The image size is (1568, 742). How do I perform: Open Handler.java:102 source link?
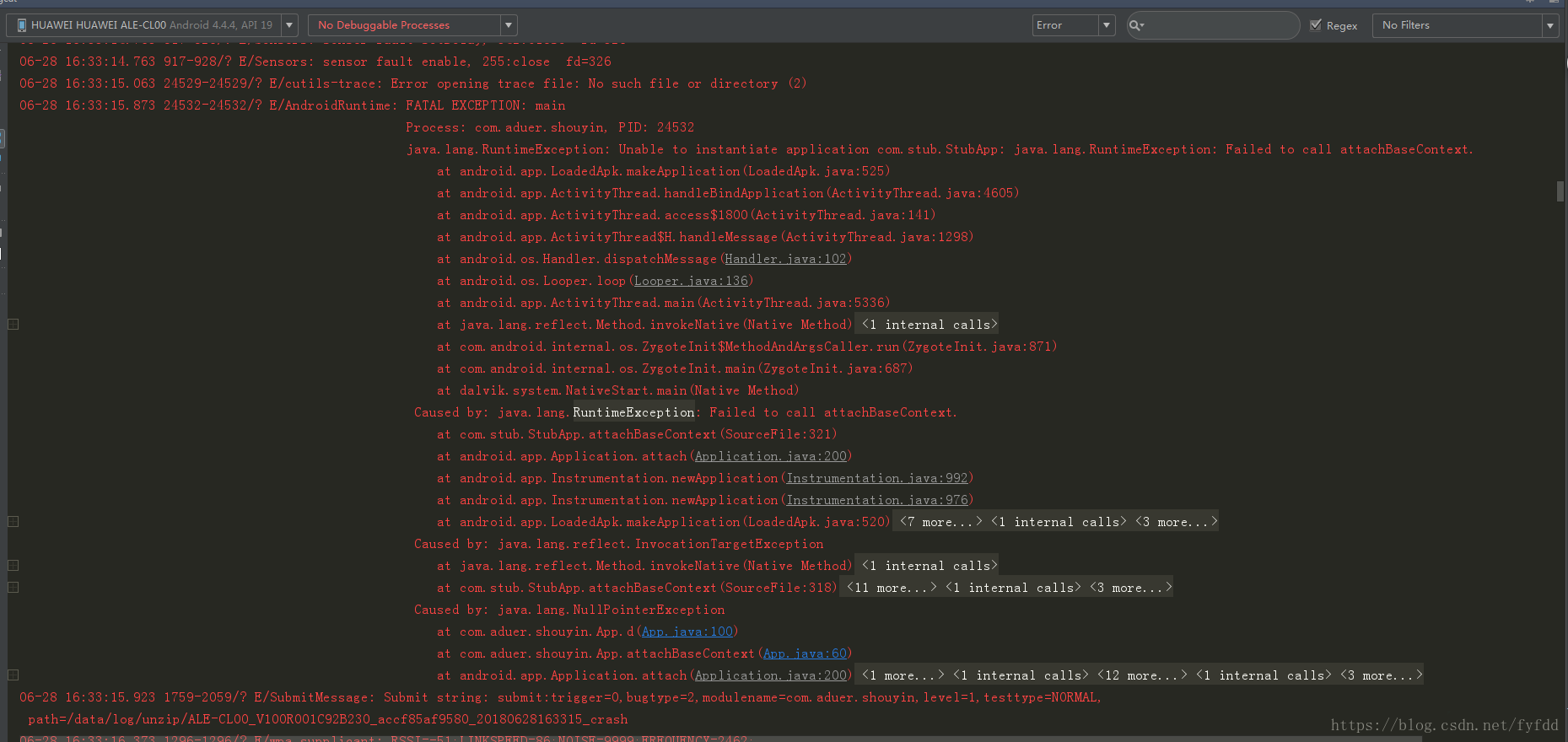click(x=785, y=259)
